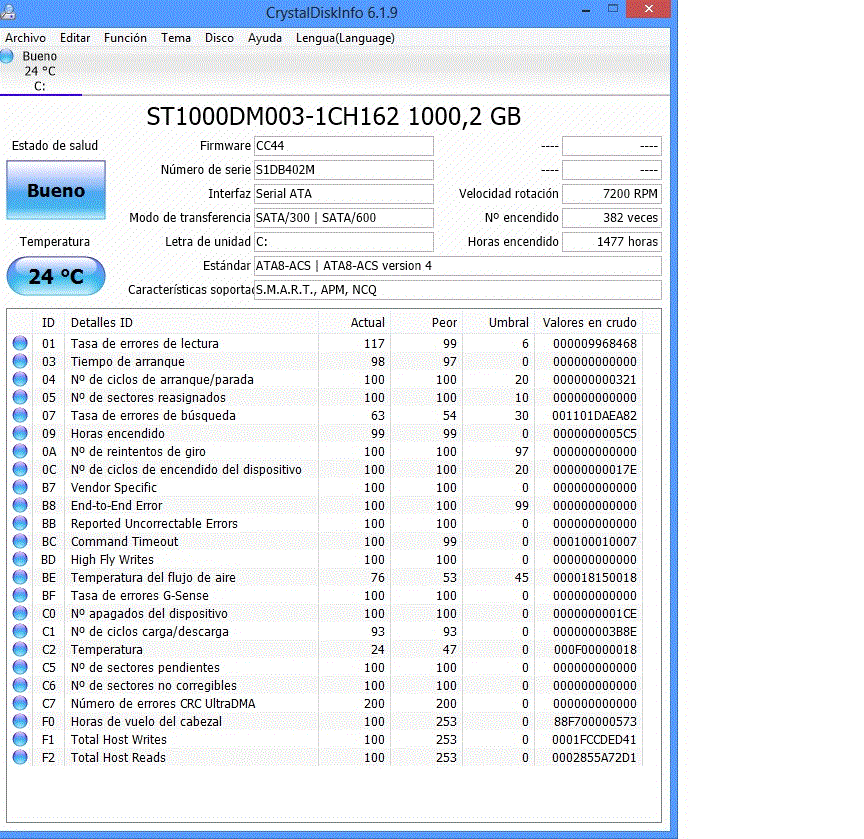864x839 pixels.
Task: Click status orb for Número de errores CRC UltraDMA
Action: (20, 704)
